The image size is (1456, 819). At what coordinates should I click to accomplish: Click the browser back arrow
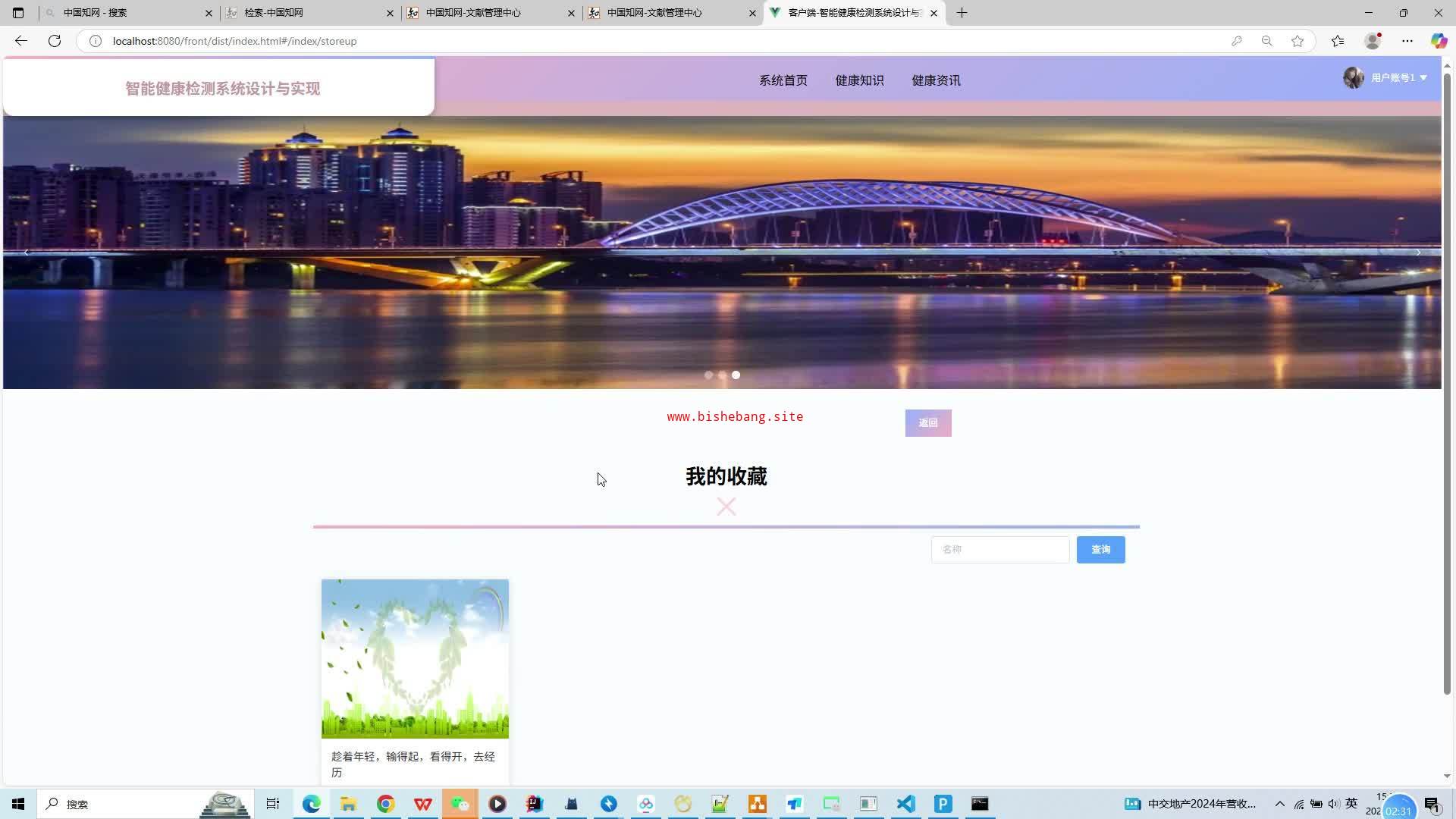click(21, 41)
